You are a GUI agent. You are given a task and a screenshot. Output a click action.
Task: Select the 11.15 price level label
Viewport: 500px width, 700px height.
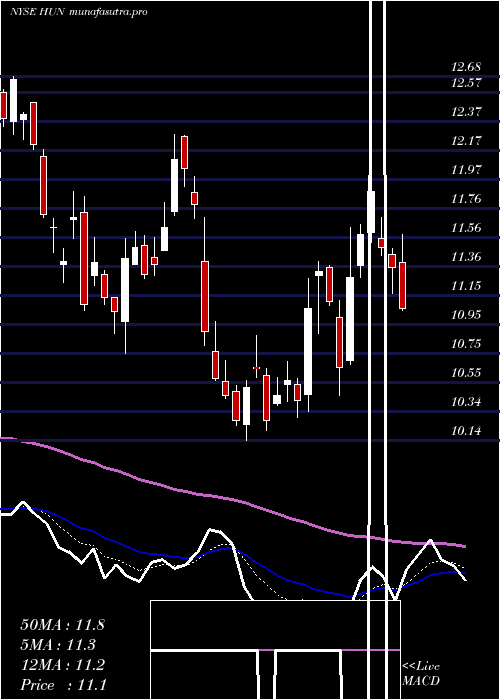pyautogui.click(x=467, y=286)
